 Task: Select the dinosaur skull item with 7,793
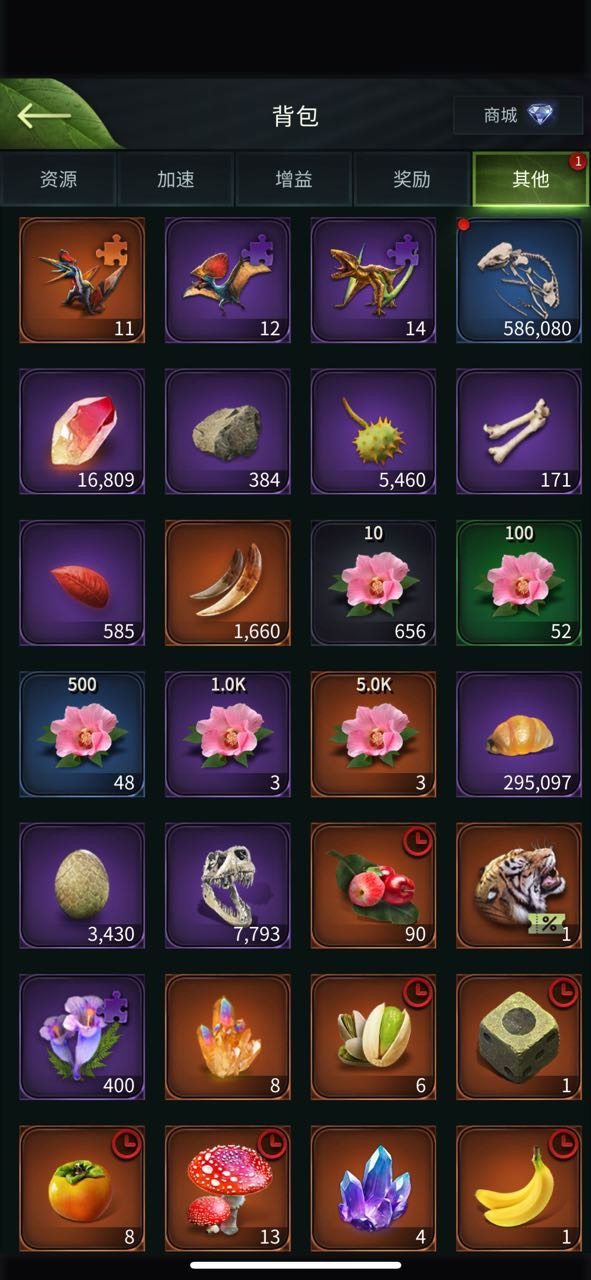coord(228,886)
